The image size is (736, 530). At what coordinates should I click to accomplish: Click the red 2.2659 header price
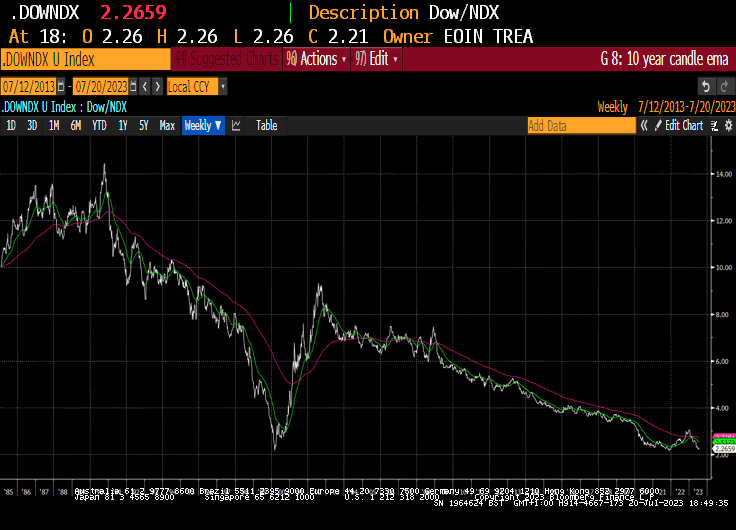[133, 13]
